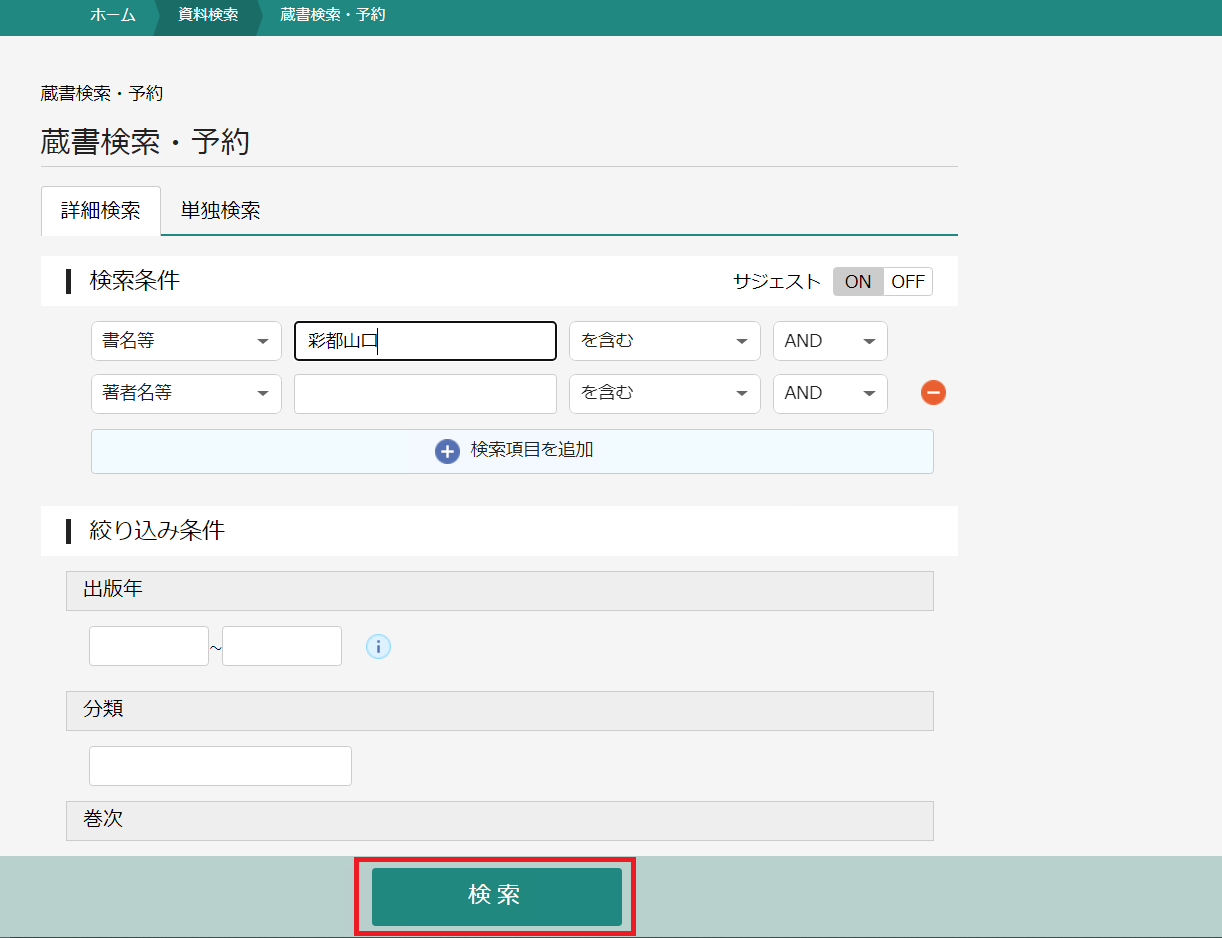Click the orange minus remove-row icon
The image size is (1222, 938).
(x=933, y=393)
